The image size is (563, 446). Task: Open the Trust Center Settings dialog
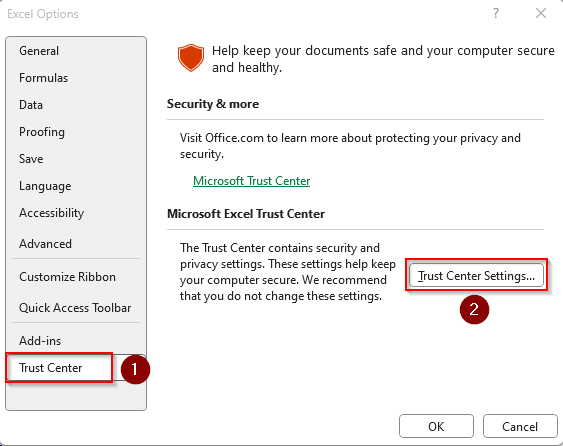coord(476,275)
